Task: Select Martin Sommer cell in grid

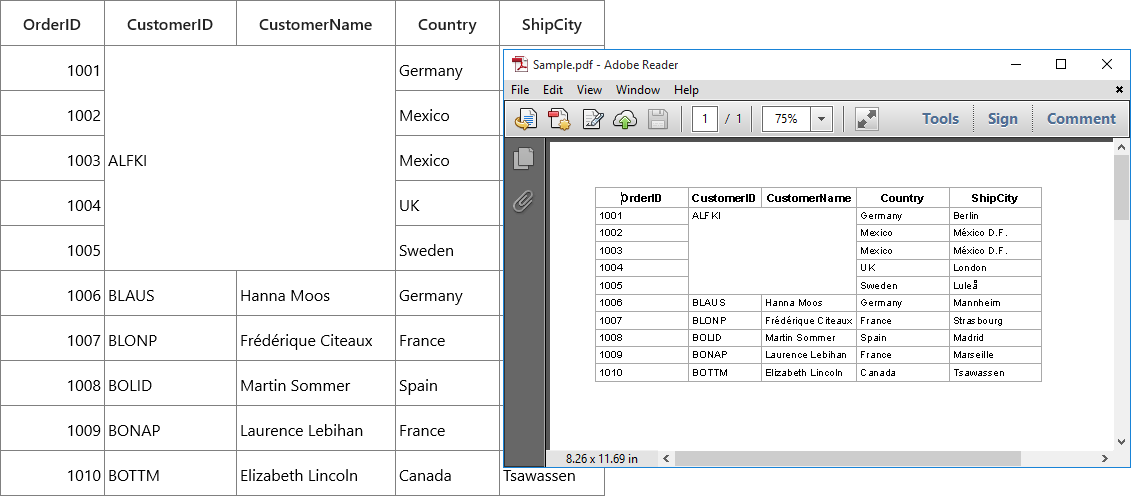Action: coord(316,384)
